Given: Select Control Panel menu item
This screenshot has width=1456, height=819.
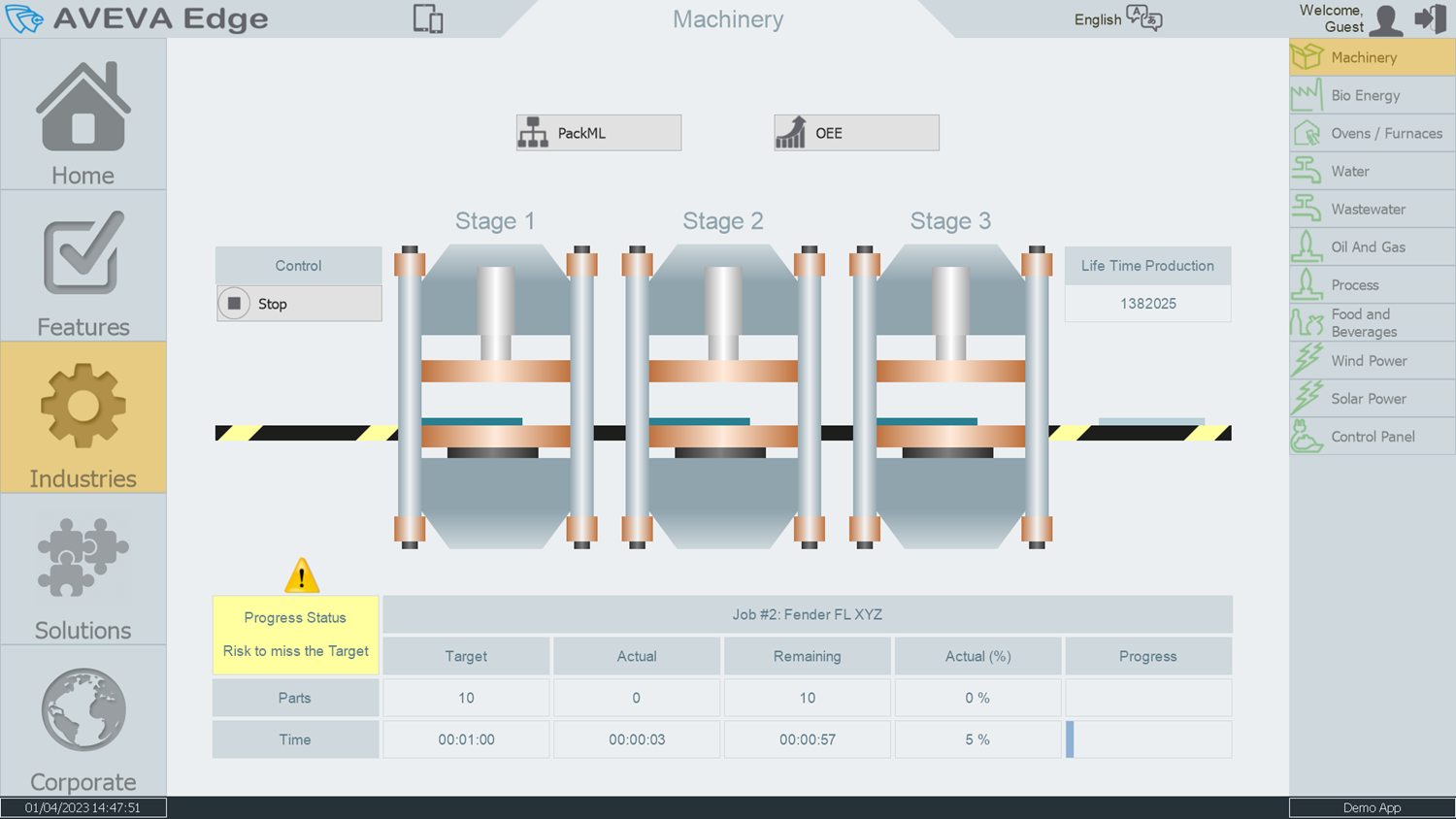Looking at the screenshot, I should tap(1373, 436).
